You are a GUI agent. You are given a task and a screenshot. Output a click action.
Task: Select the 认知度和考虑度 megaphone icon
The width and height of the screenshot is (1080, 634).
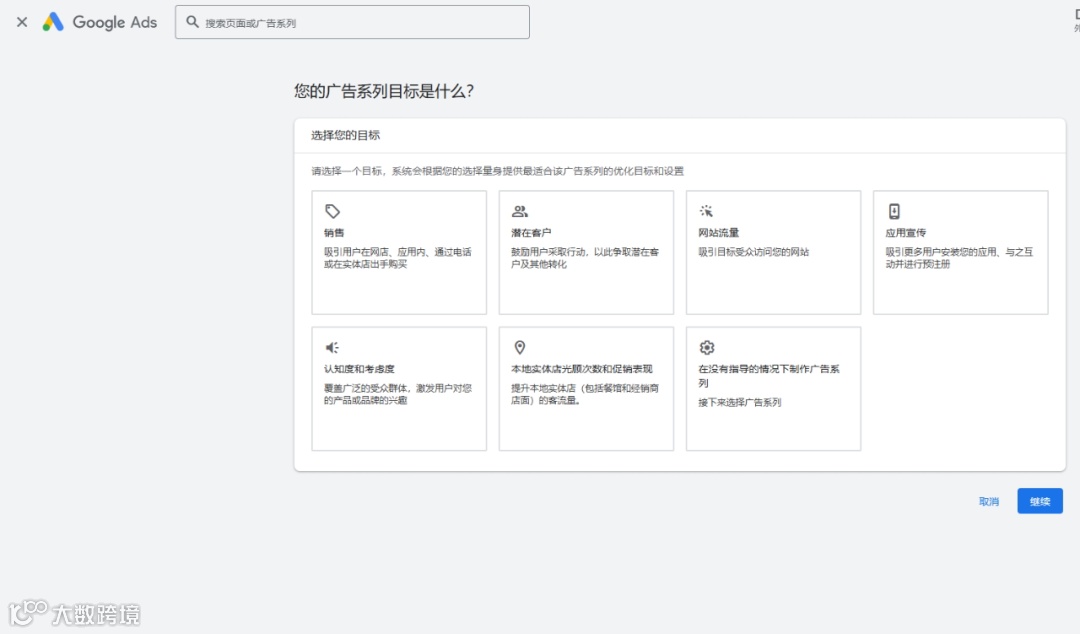coord(333,347)
